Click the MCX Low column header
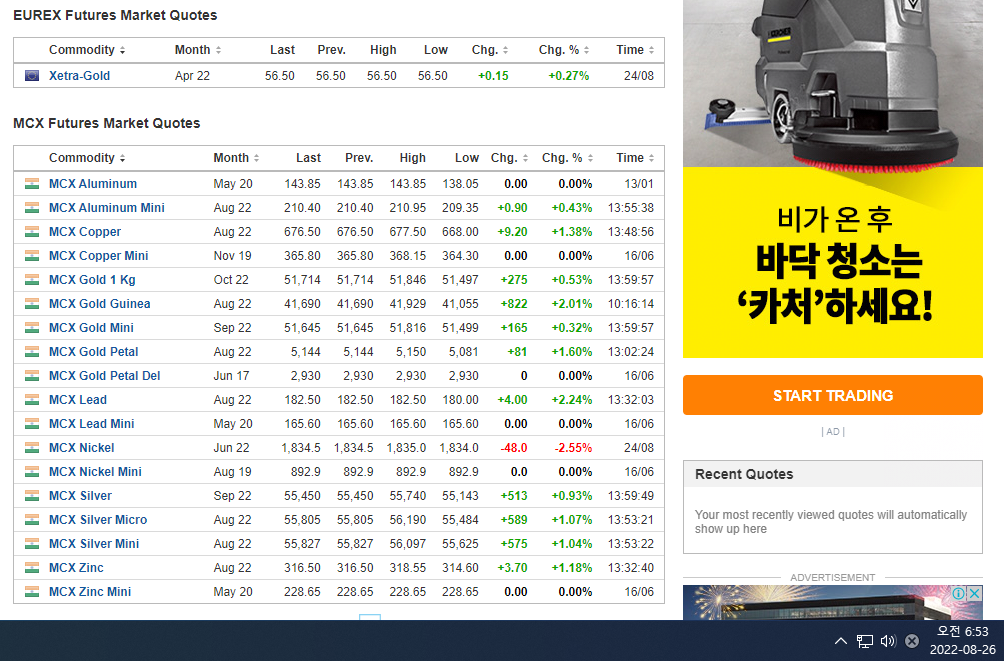The image size is (1004, 661). 467,158
